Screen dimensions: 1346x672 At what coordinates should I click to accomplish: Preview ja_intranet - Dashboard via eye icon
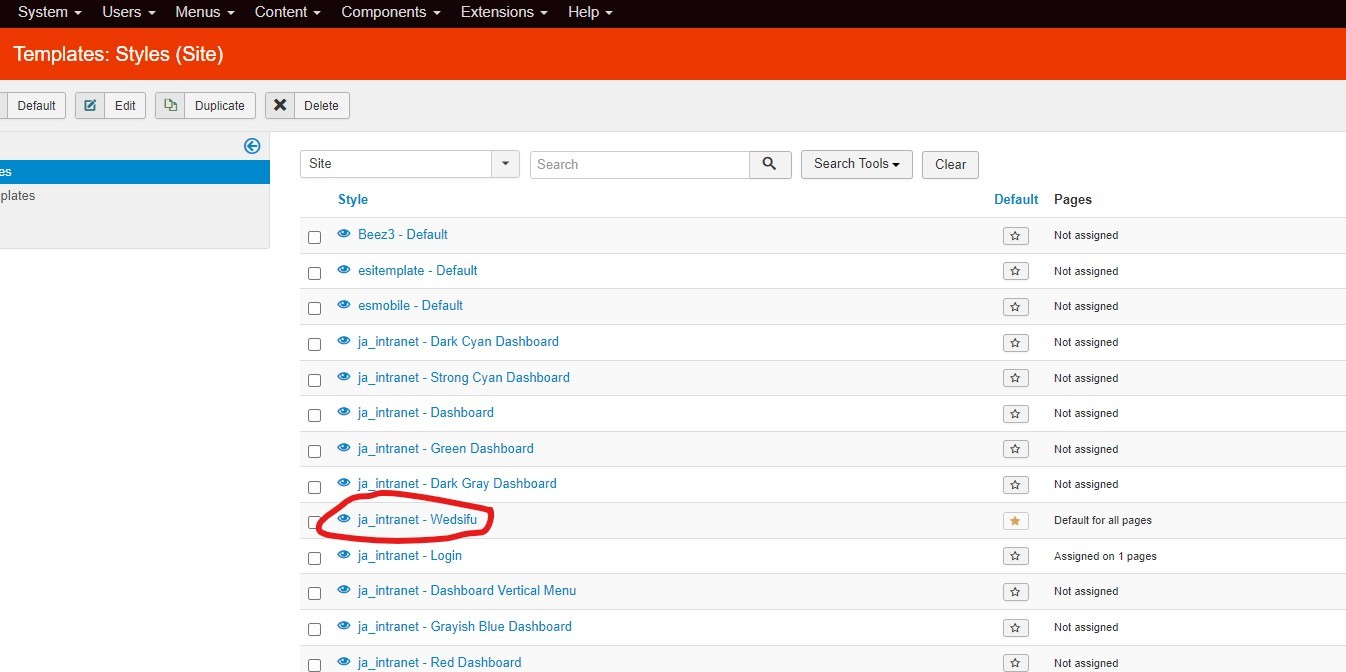click(344, 412)
